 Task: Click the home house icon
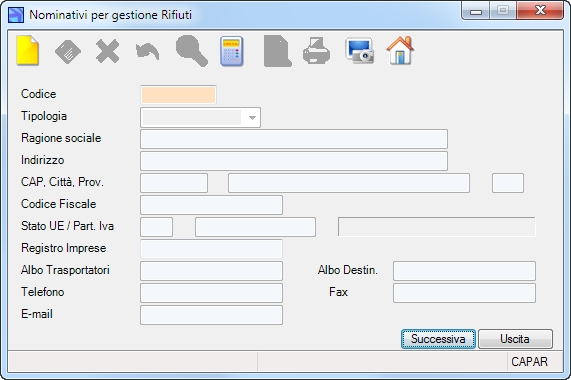400,51
